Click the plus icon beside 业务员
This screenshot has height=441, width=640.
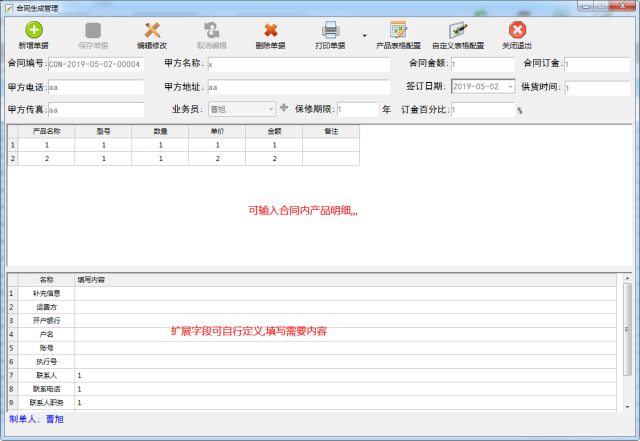tap(284, 108)
